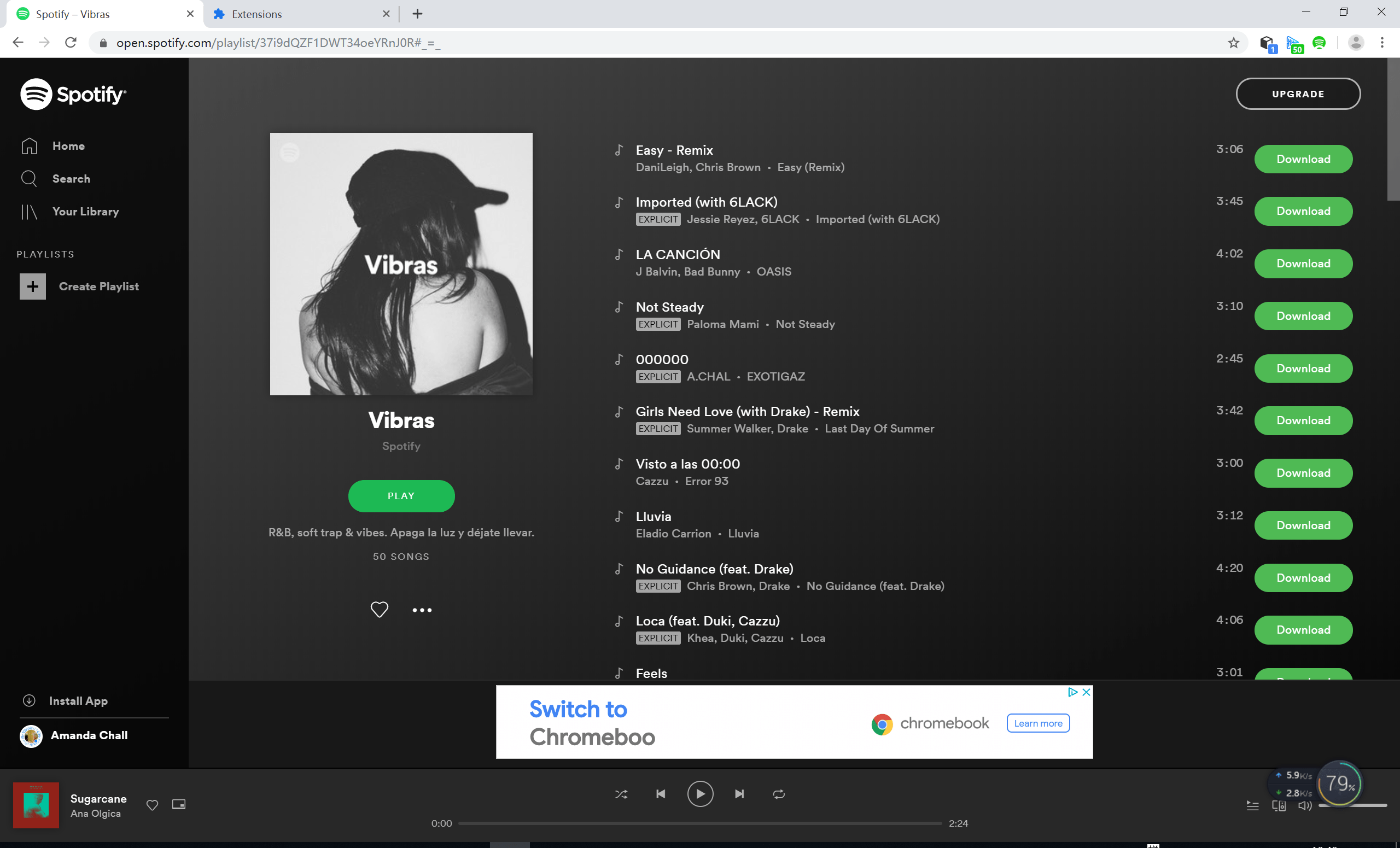
Task: Click the shuffle playback icon
Action: [620, 794]
